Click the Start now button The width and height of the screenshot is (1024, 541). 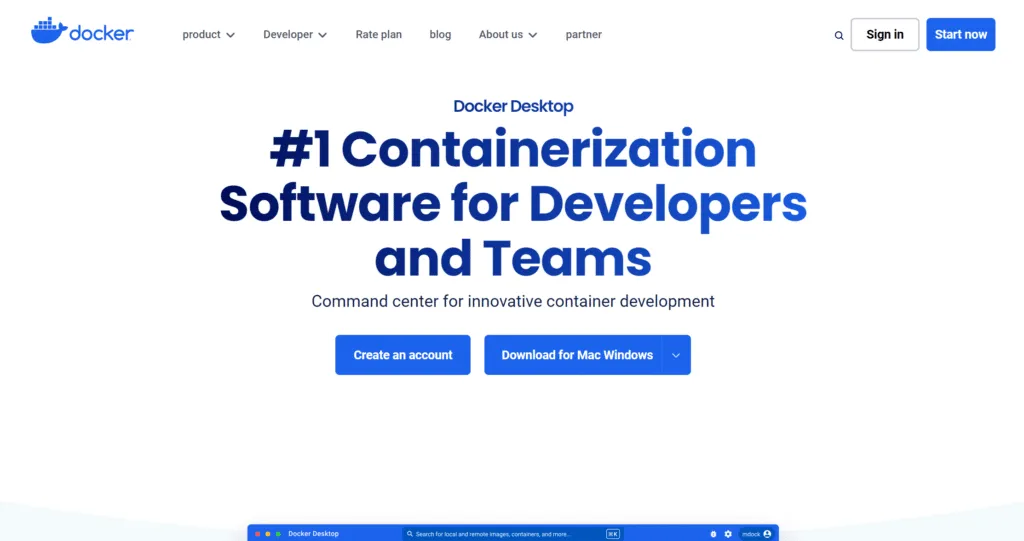pos(961,35)
